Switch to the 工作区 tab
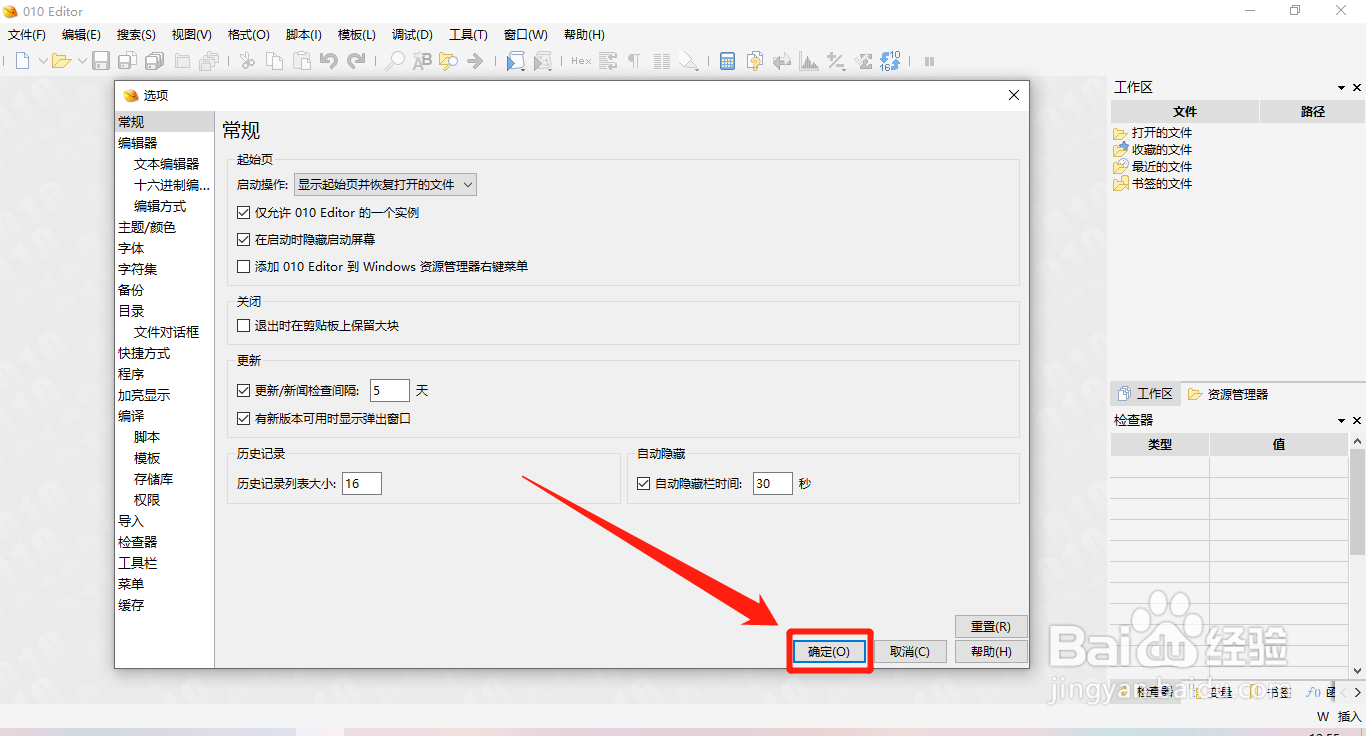The width and height of the screenshot is (1366, 736). pos(1145,394)
